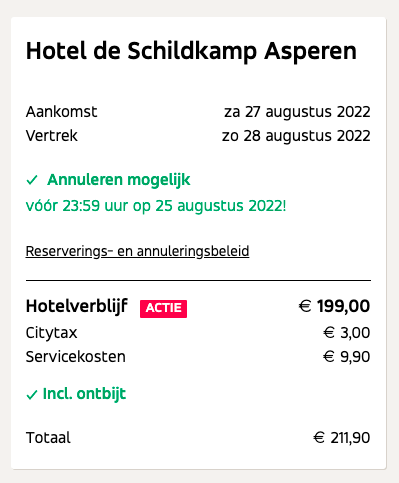Click the Annuleren mogelijk text
Screen dimensions: 399x483
point(119,180)
